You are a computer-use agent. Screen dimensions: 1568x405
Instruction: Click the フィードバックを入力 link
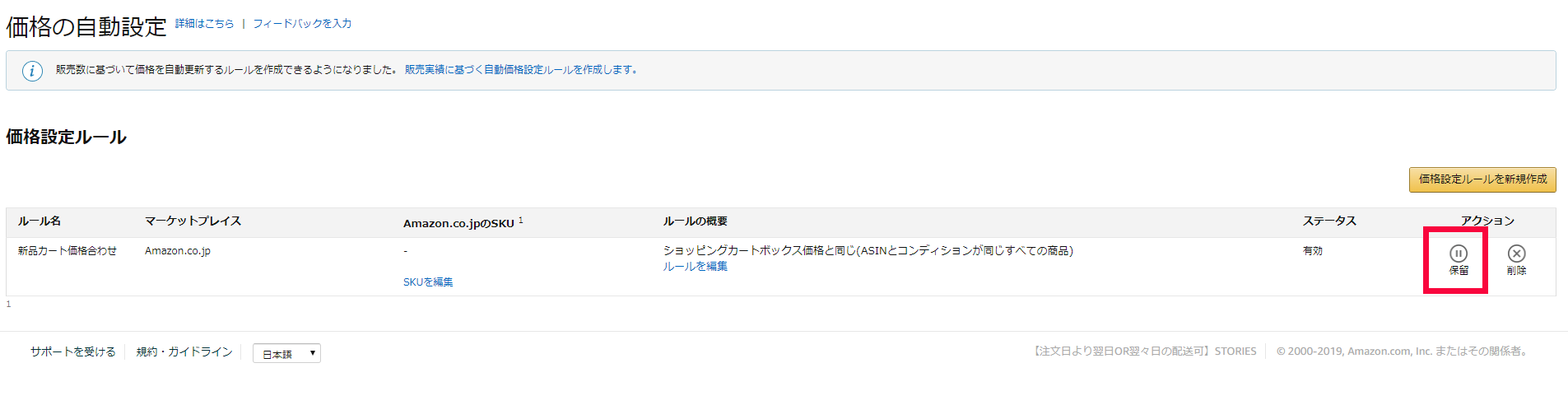(x=302, y=24)
